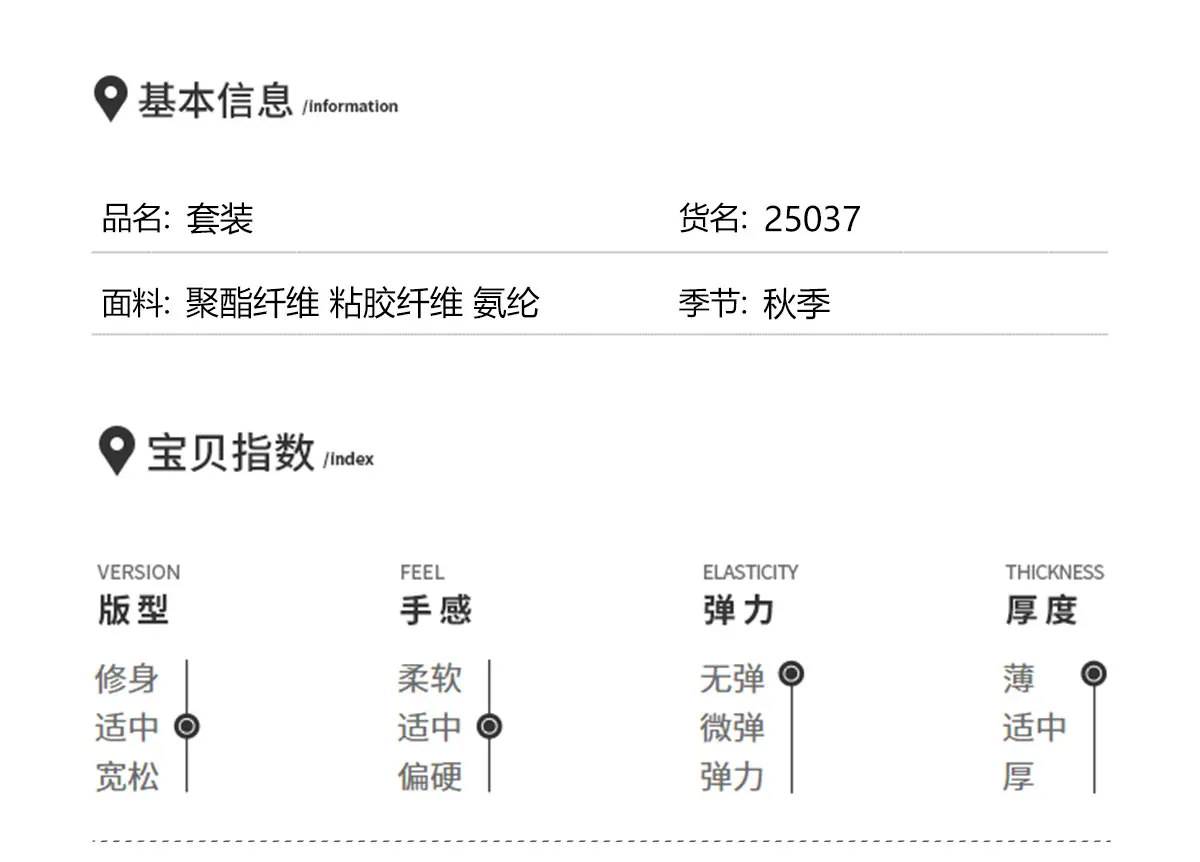Select the 适中 thickness option
The width and height of the screenshot is (1200, 862).
[x=1035, y=727]
